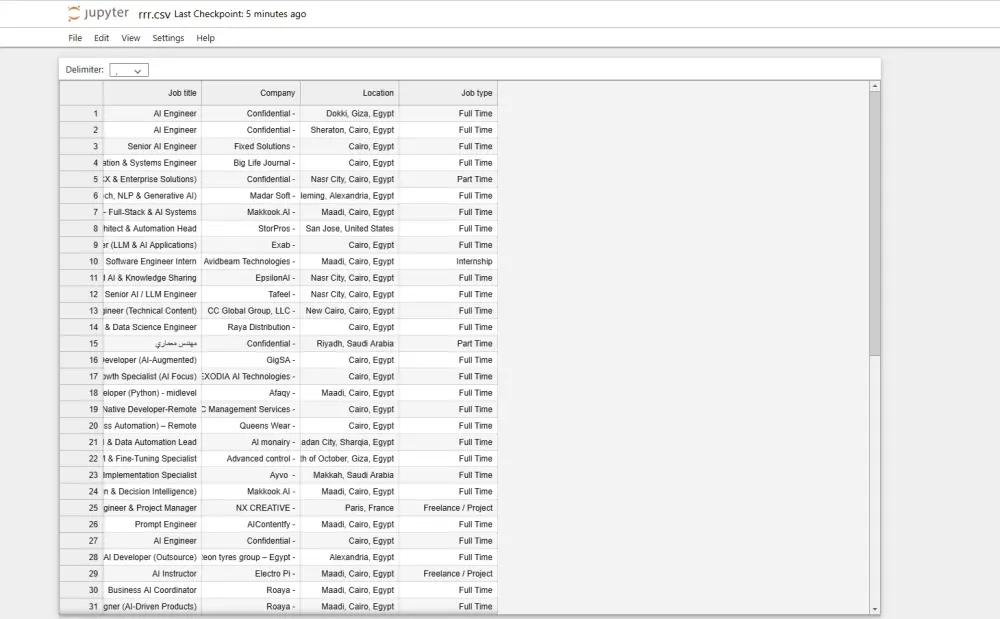
Task: Click the 'Afaqy -' cell
Action: [251, 393]
